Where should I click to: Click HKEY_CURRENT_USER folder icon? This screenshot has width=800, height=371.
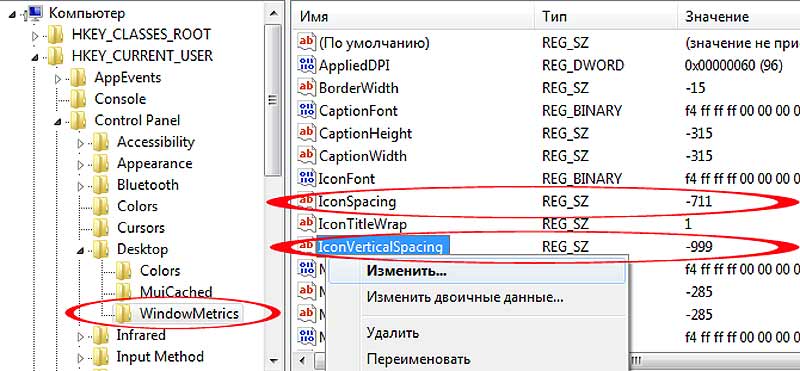click(x=55, y=56)
